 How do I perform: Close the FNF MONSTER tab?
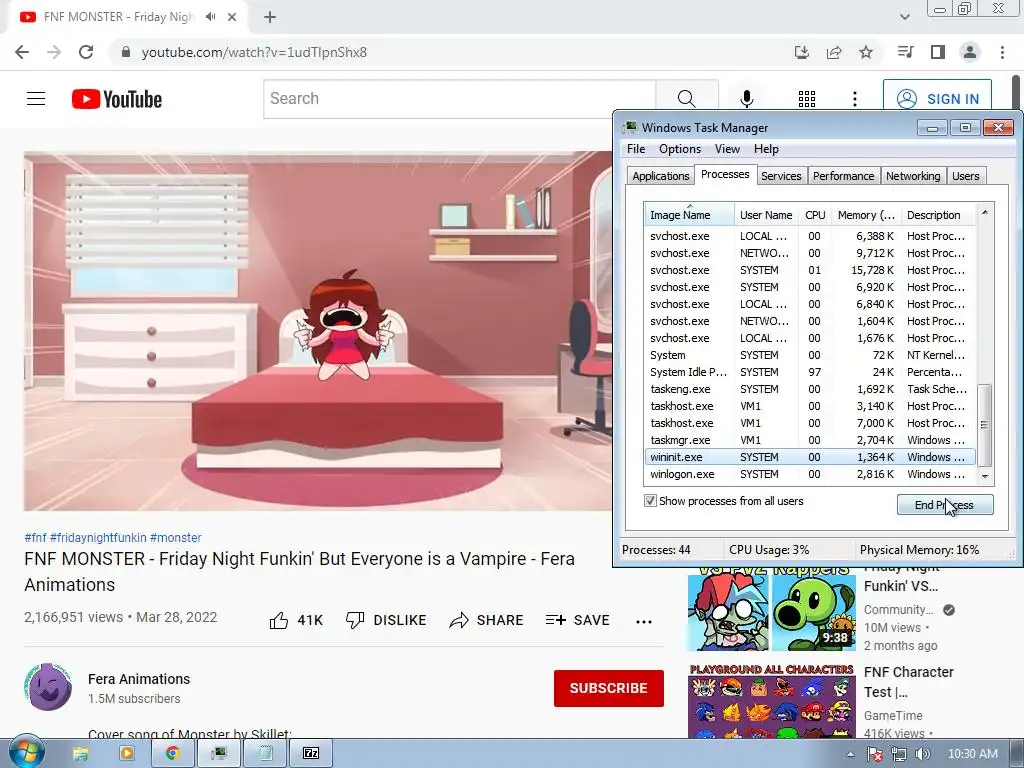click(x=232, y=17)
